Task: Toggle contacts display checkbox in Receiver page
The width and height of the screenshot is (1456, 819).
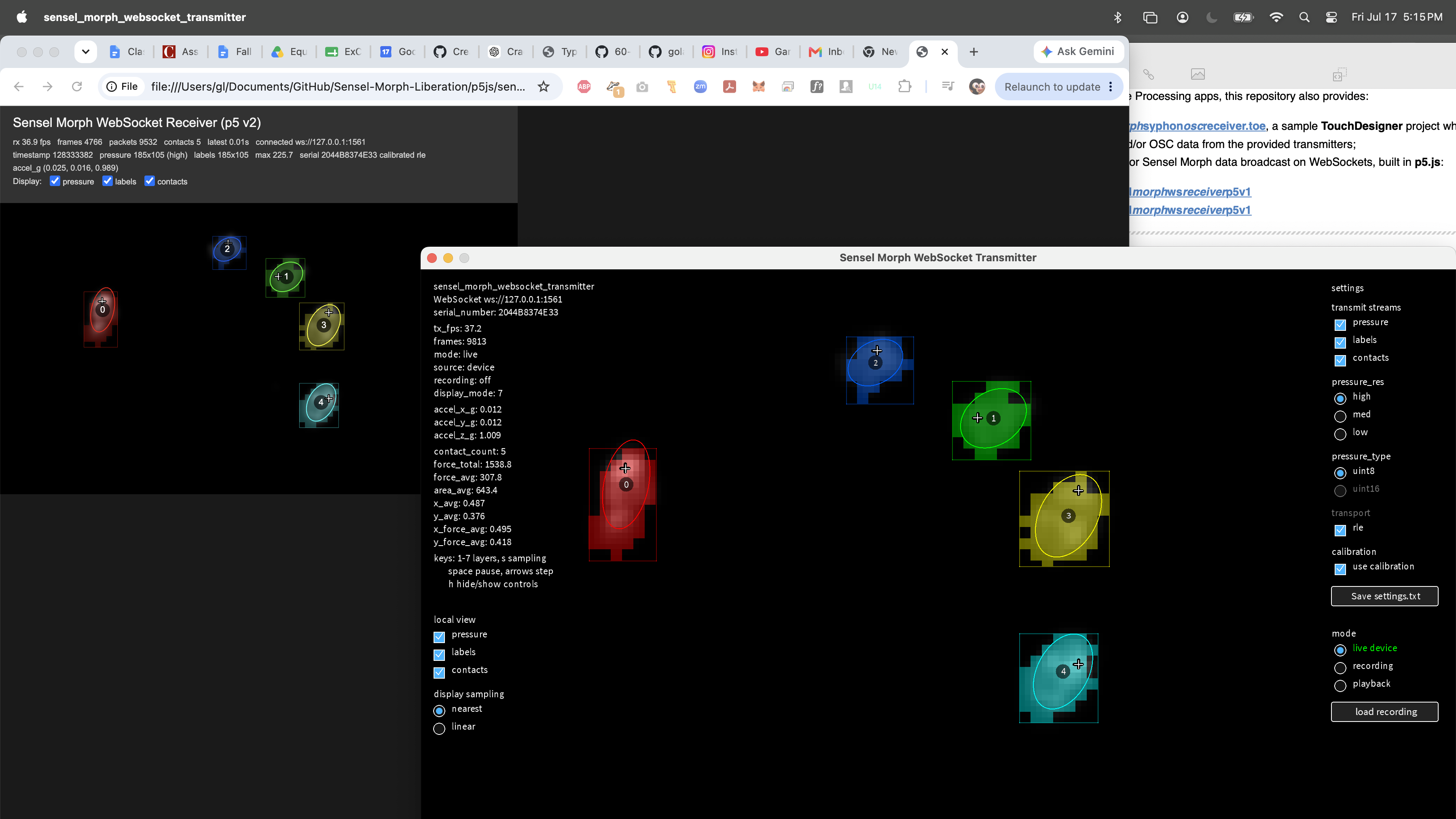Action: 149,181
